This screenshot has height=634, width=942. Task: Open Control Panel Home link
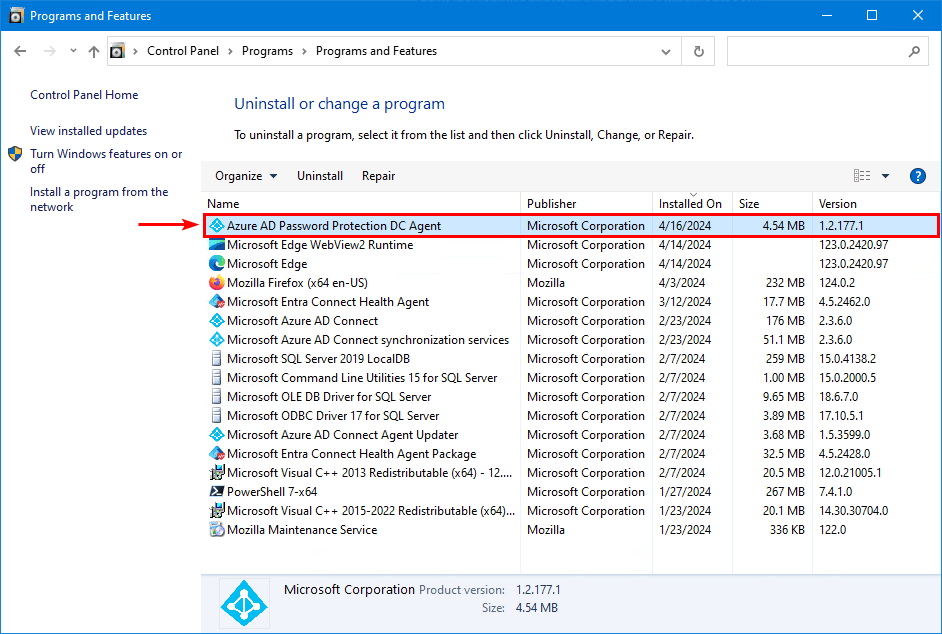pos(84,95)
